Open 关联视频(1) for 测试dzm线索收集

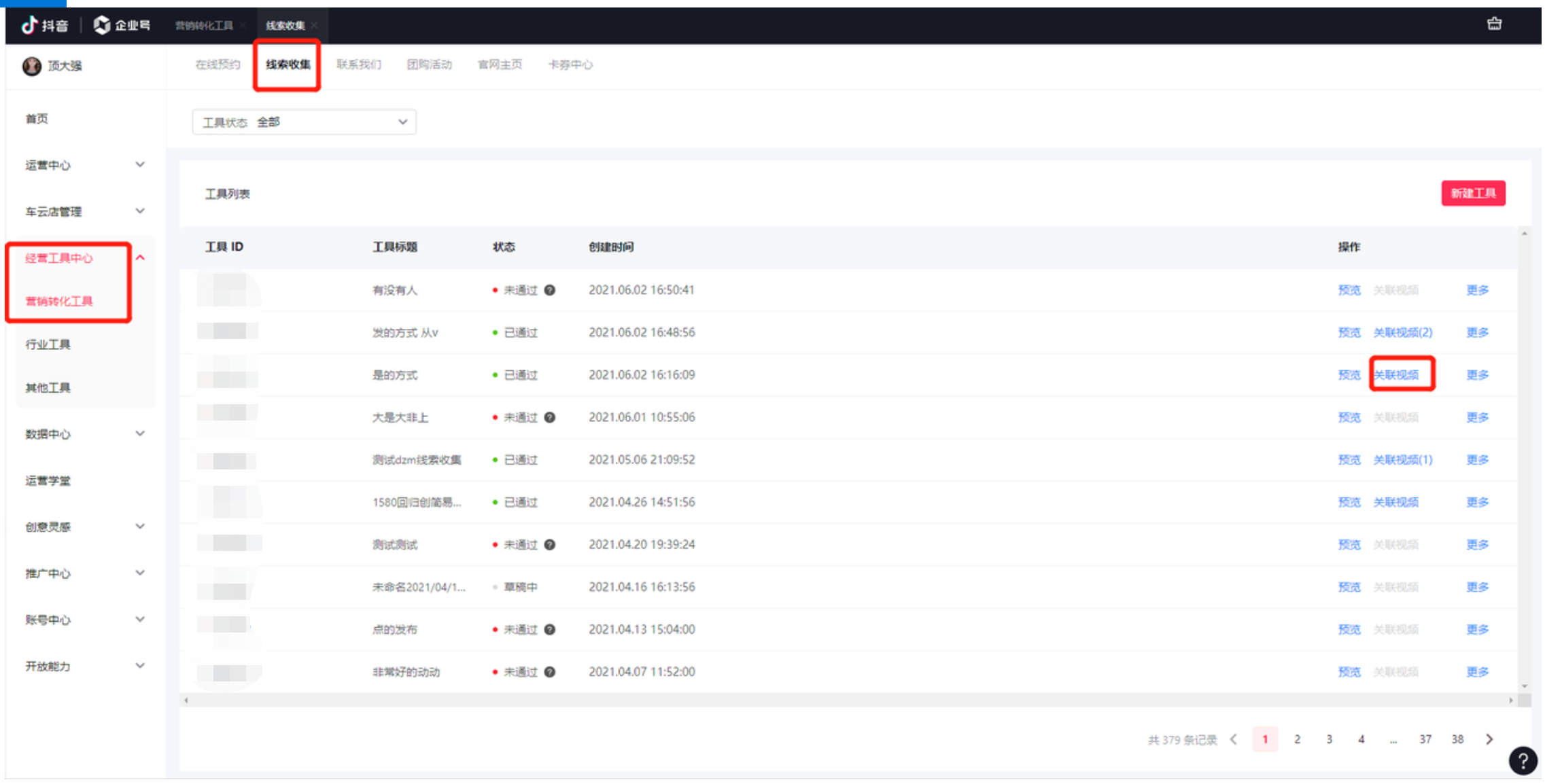pyautogui.click(x=1403, y=460)
